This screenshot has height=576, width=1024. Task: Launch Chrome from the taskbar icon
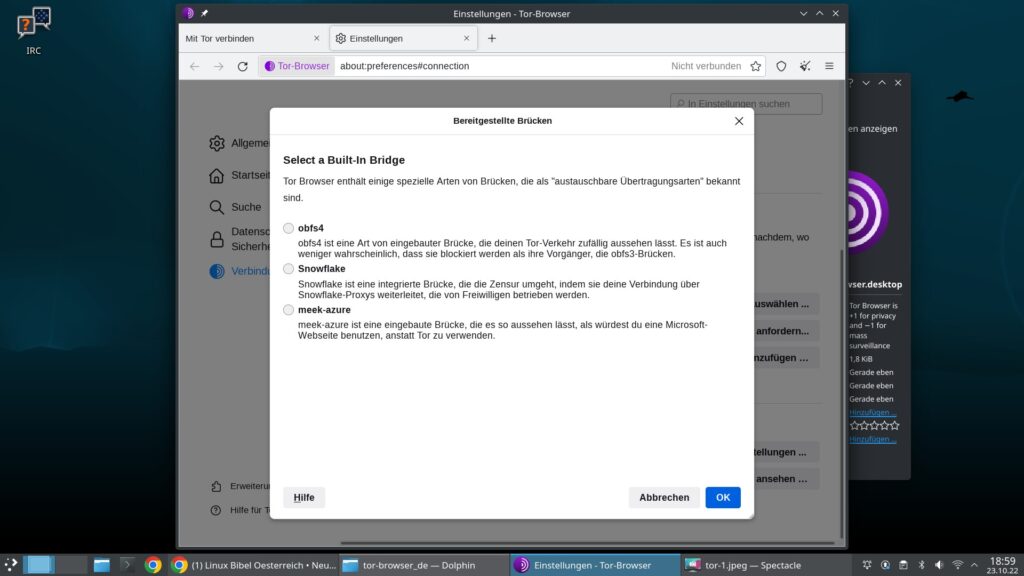pos(153,565)
